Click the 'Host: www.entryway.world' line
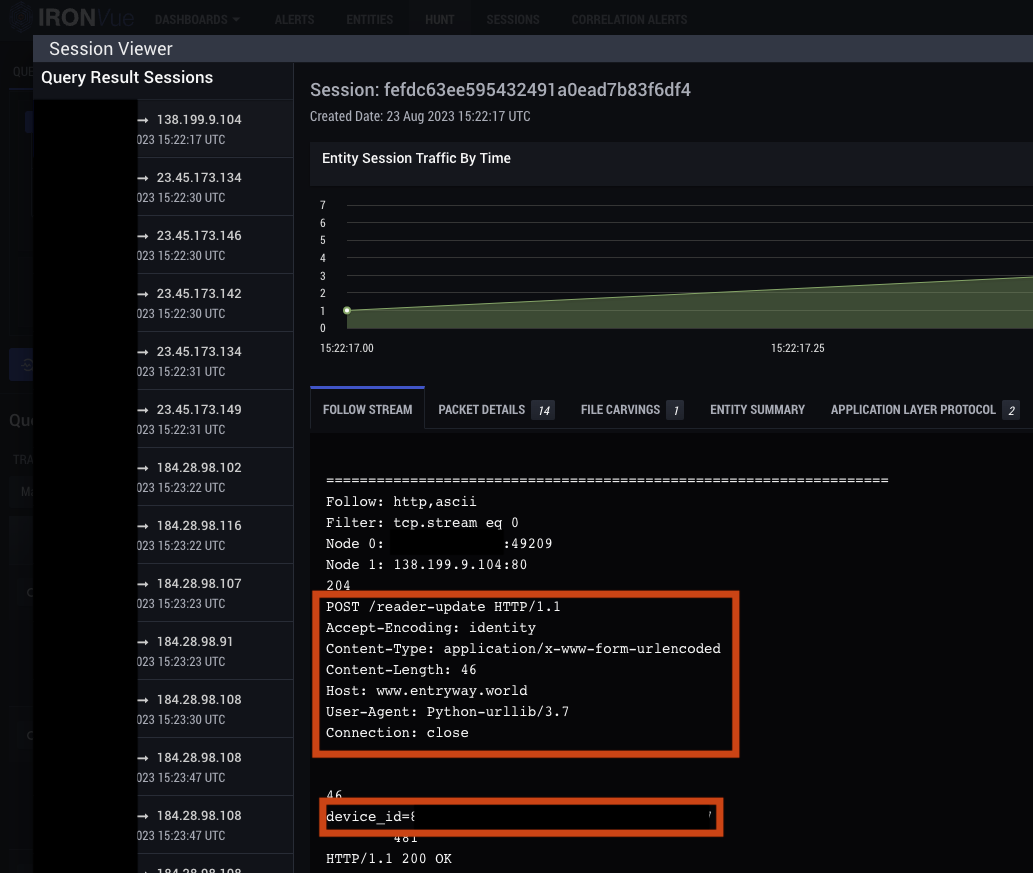This screenshot has height=873, width=1033. (426, 690)
